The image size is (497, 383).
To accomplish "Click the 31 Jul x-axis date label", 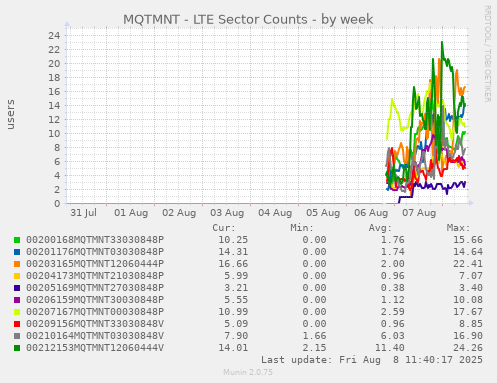I will click(x=83, y=213).
